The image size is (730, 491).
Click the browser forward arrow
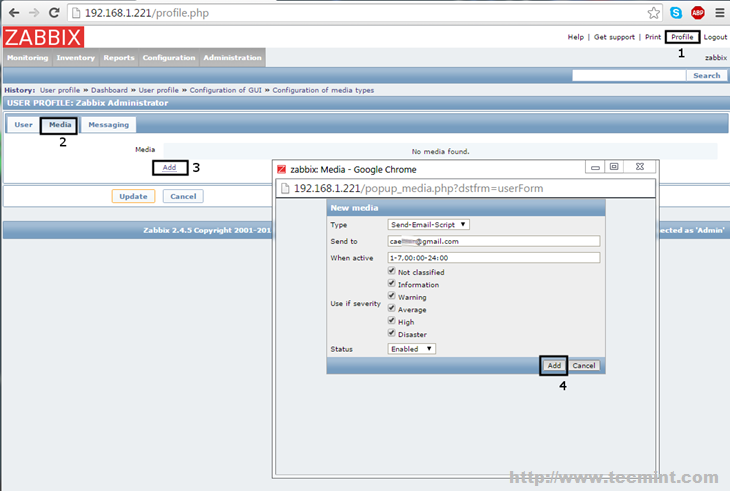[34, 13]
